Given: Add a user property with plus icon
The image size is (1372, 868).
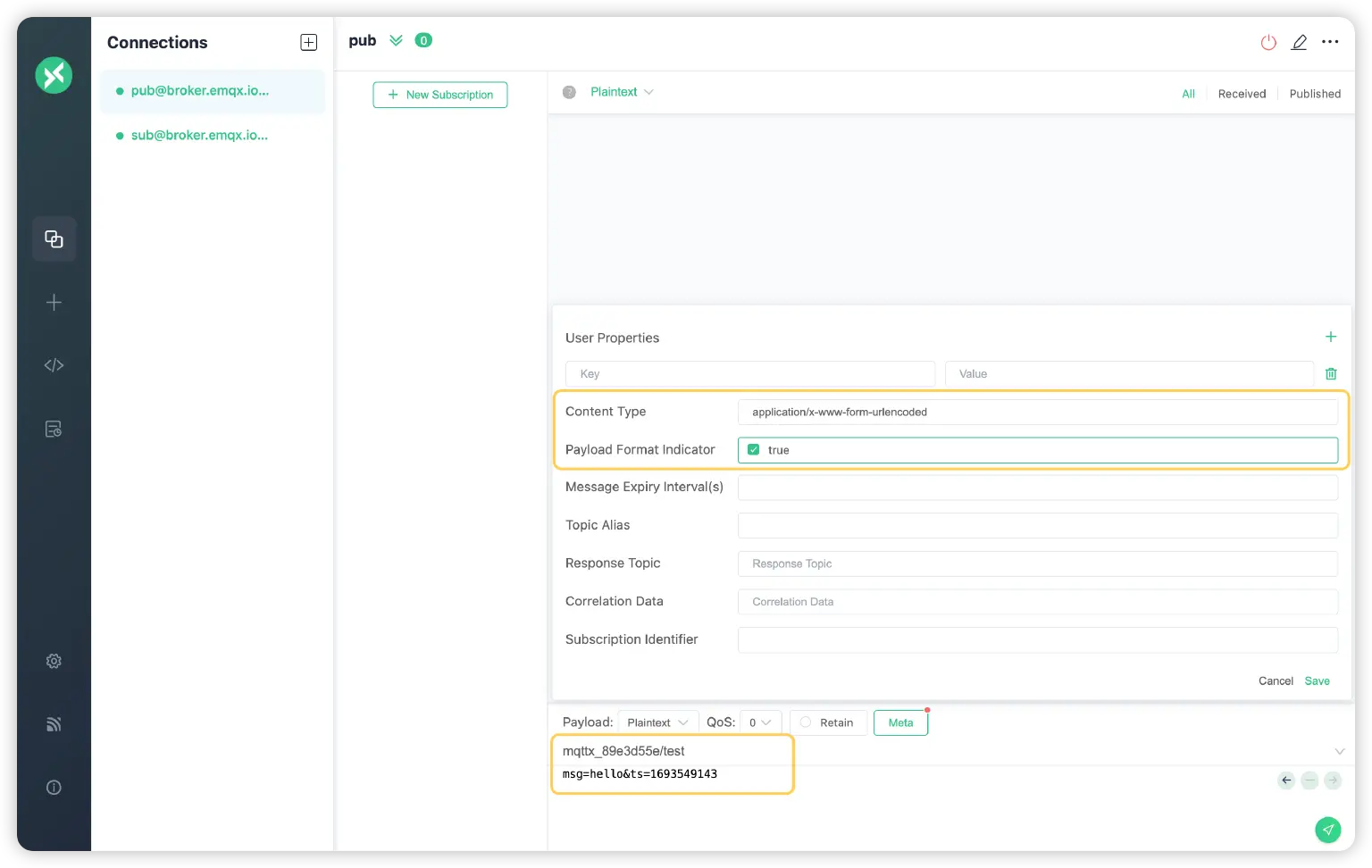Looking at the screenshot, I should coord(1330,337).
